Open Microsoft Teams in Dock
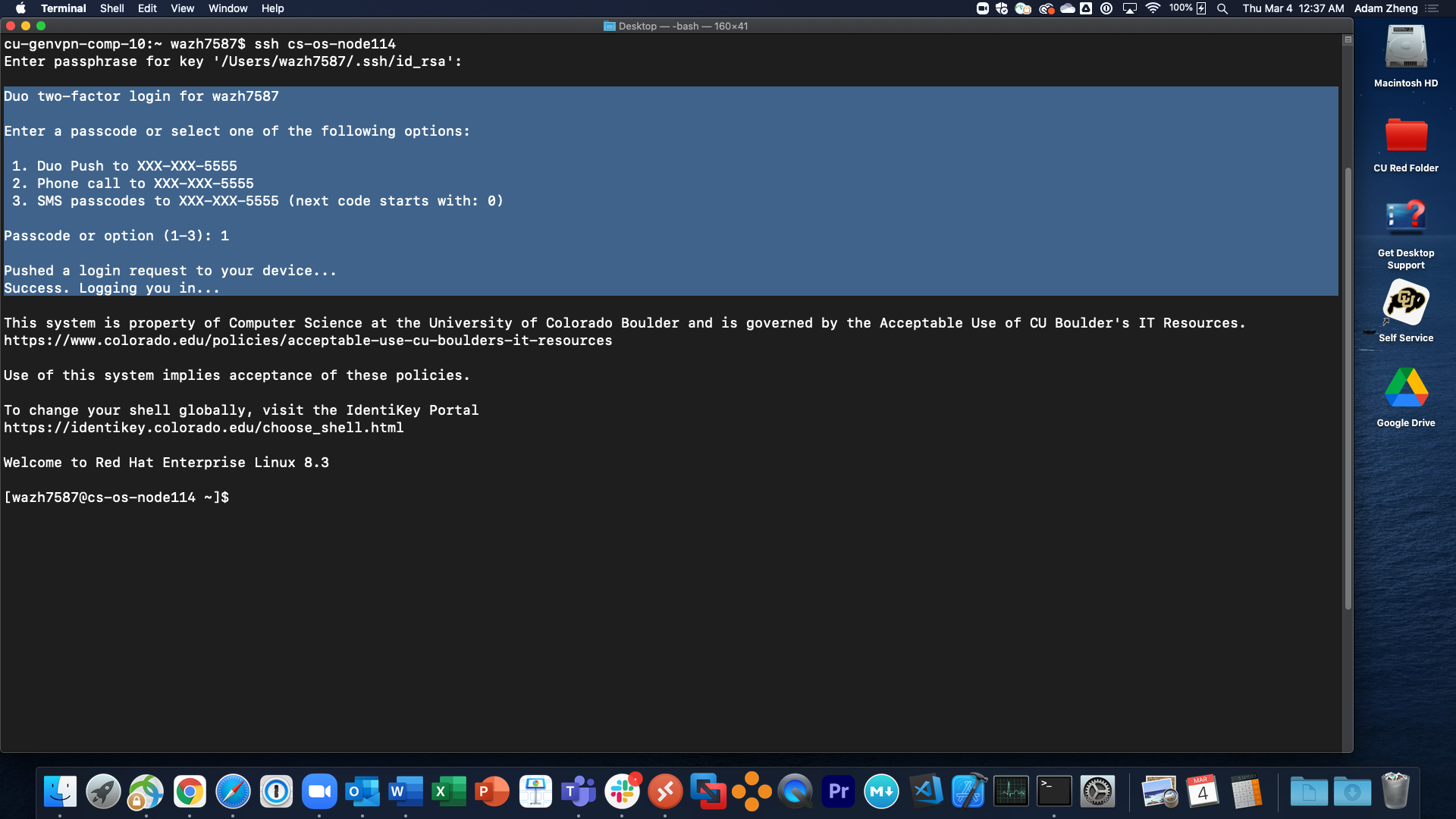 click(x=579, y=792)
